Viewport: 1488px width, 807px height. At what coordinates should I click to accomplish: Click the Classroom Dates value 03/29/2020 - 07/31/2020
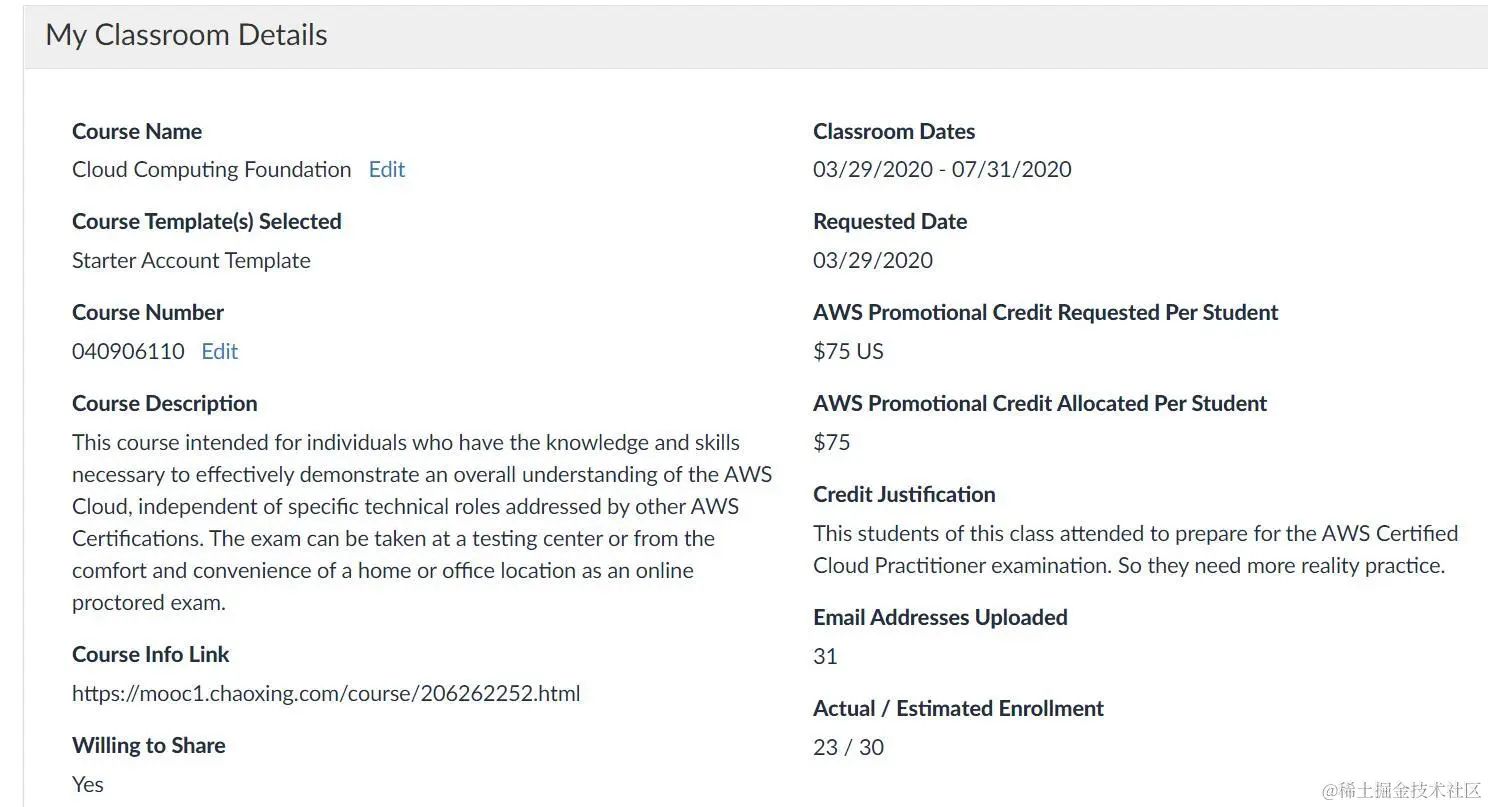coord(941,169)
